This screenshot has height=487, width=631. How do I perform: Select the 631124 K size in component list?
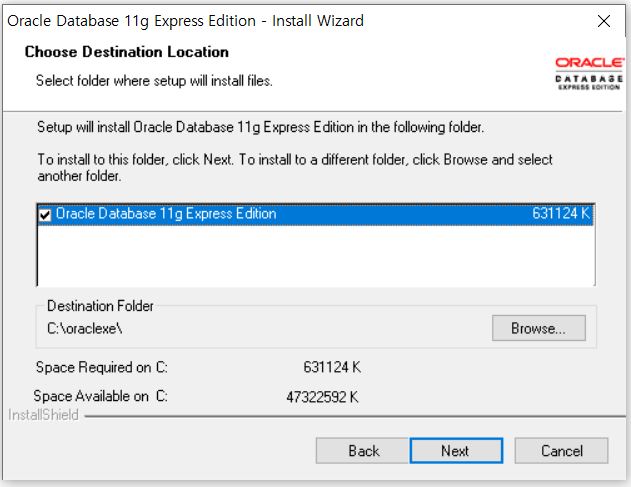pyautogui.click(x=561, y=213)
